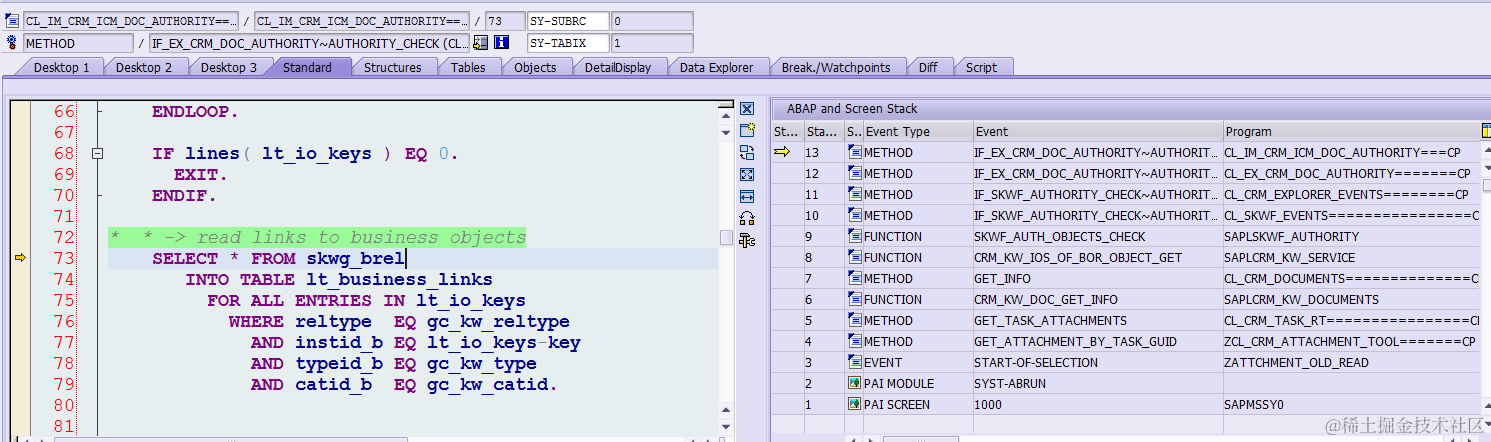Click GET_ATTACHMENT_BY_TASK_GUID event cell

1097,342
